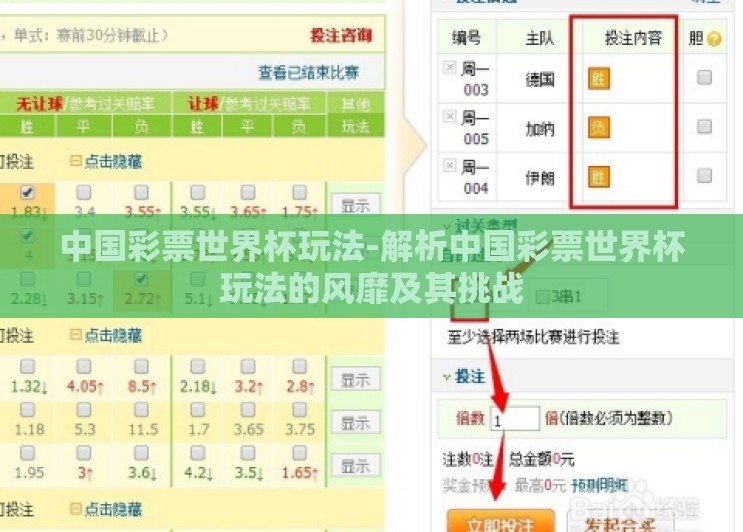Check the box above odds 1.7

click(198, 409)
